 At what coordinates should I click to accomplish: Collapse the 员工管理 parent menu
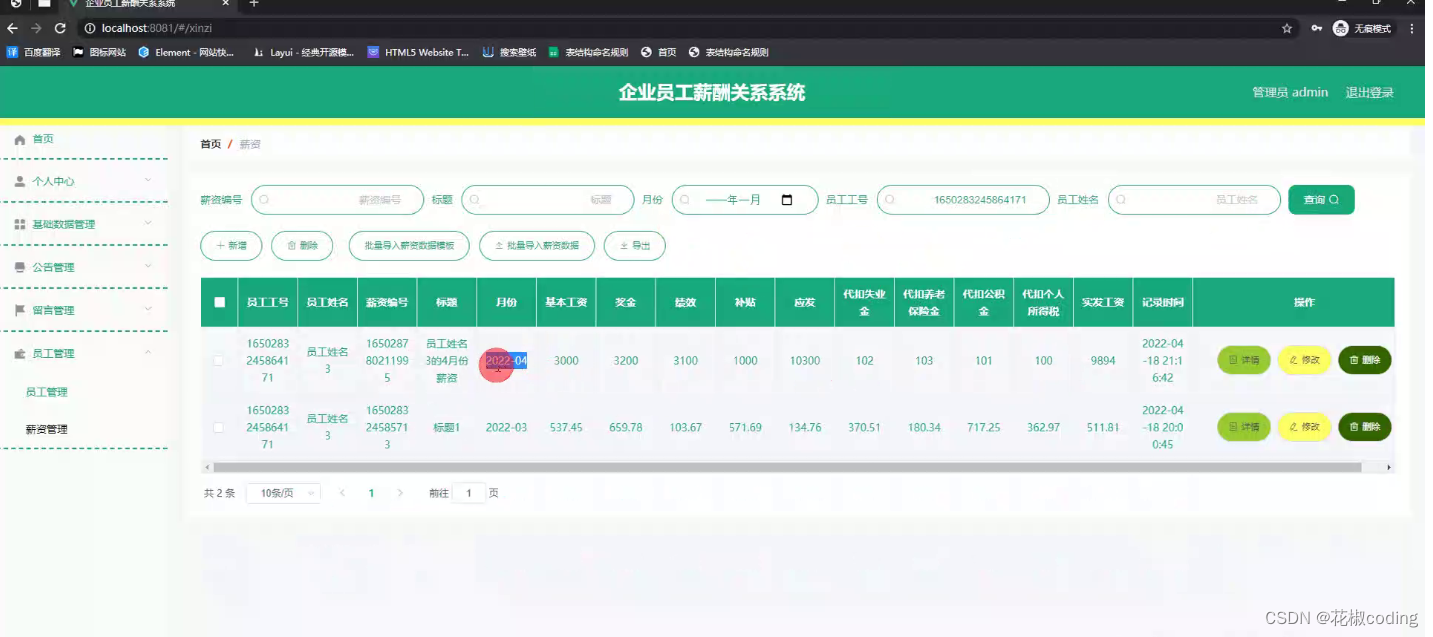[x=84, y=353]
